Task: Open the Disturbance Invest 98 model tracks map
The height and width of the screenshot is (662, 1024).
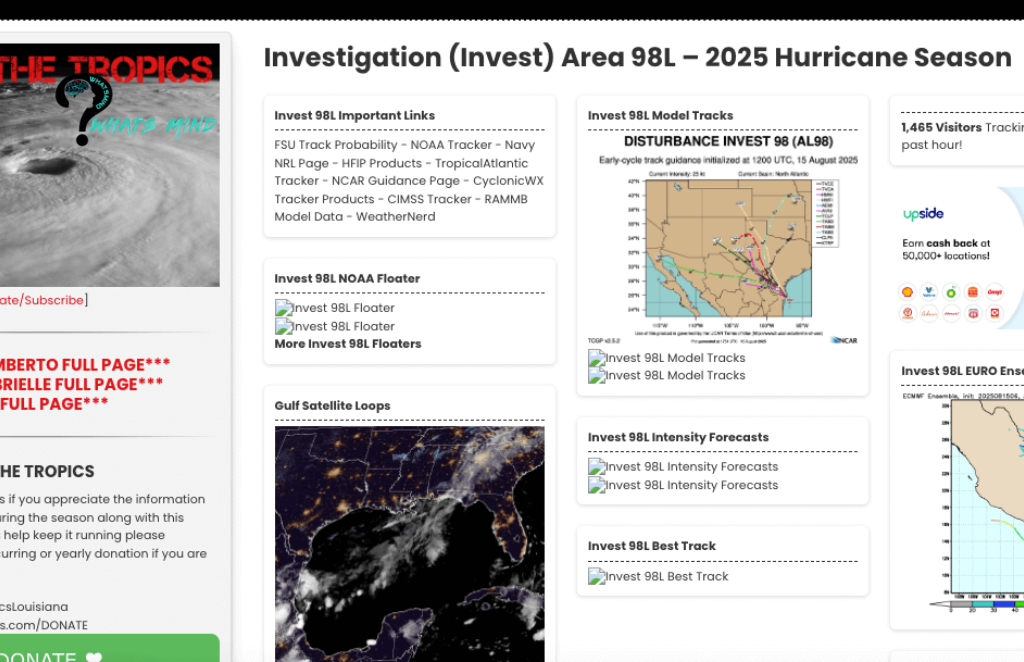Action: [x=722, y=240]
